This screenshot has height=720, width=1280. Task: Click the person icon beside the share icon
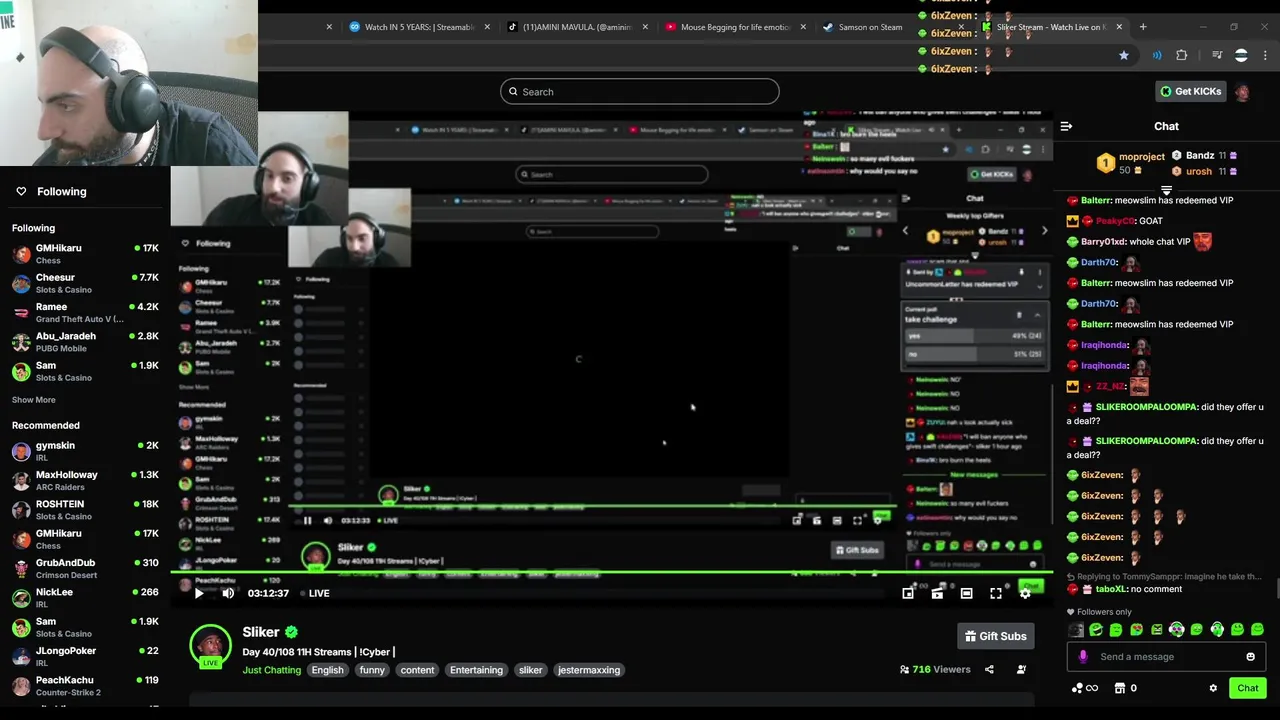[1021, 670]
